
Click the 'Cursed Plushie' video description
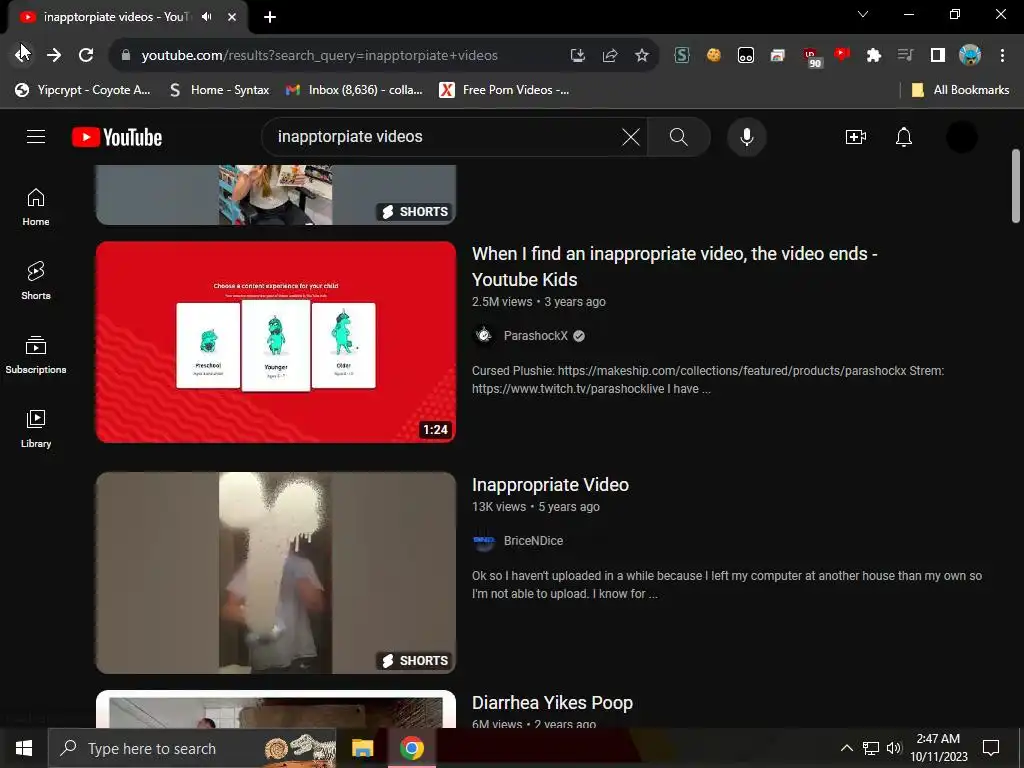click(708, 379)
